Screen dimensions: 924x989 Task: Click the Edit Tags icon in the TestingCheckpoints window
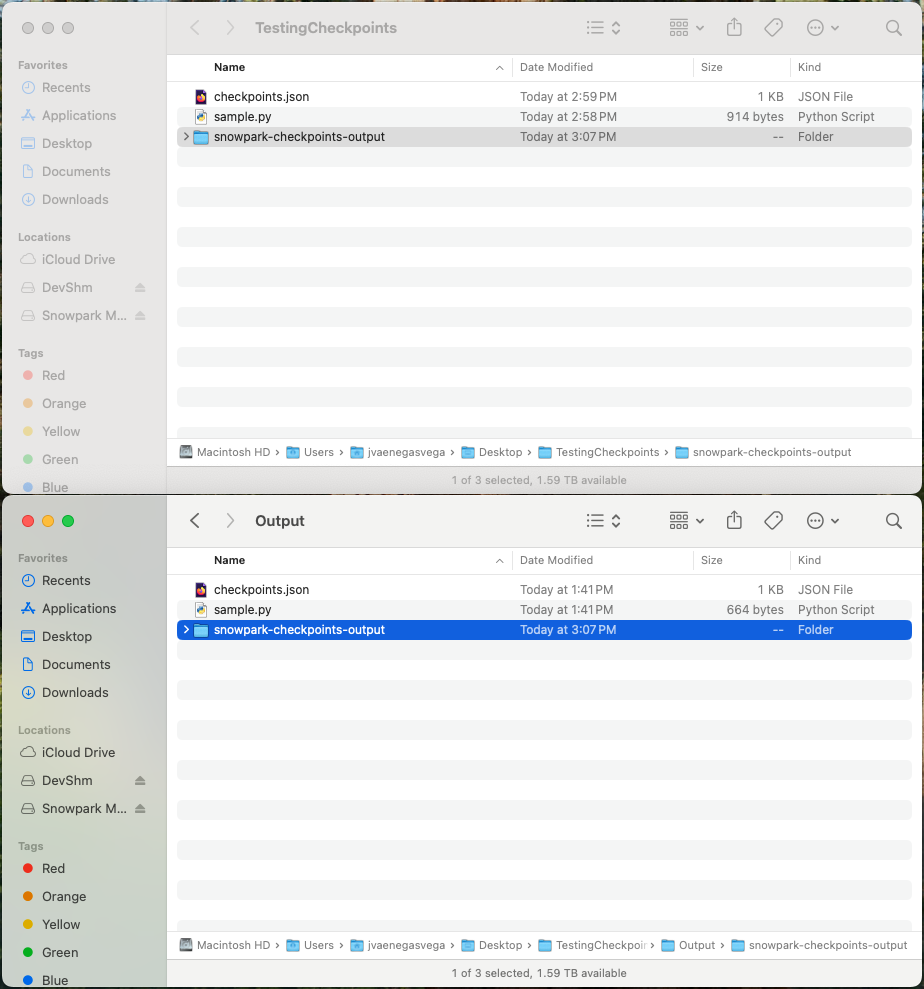[773, 28]
